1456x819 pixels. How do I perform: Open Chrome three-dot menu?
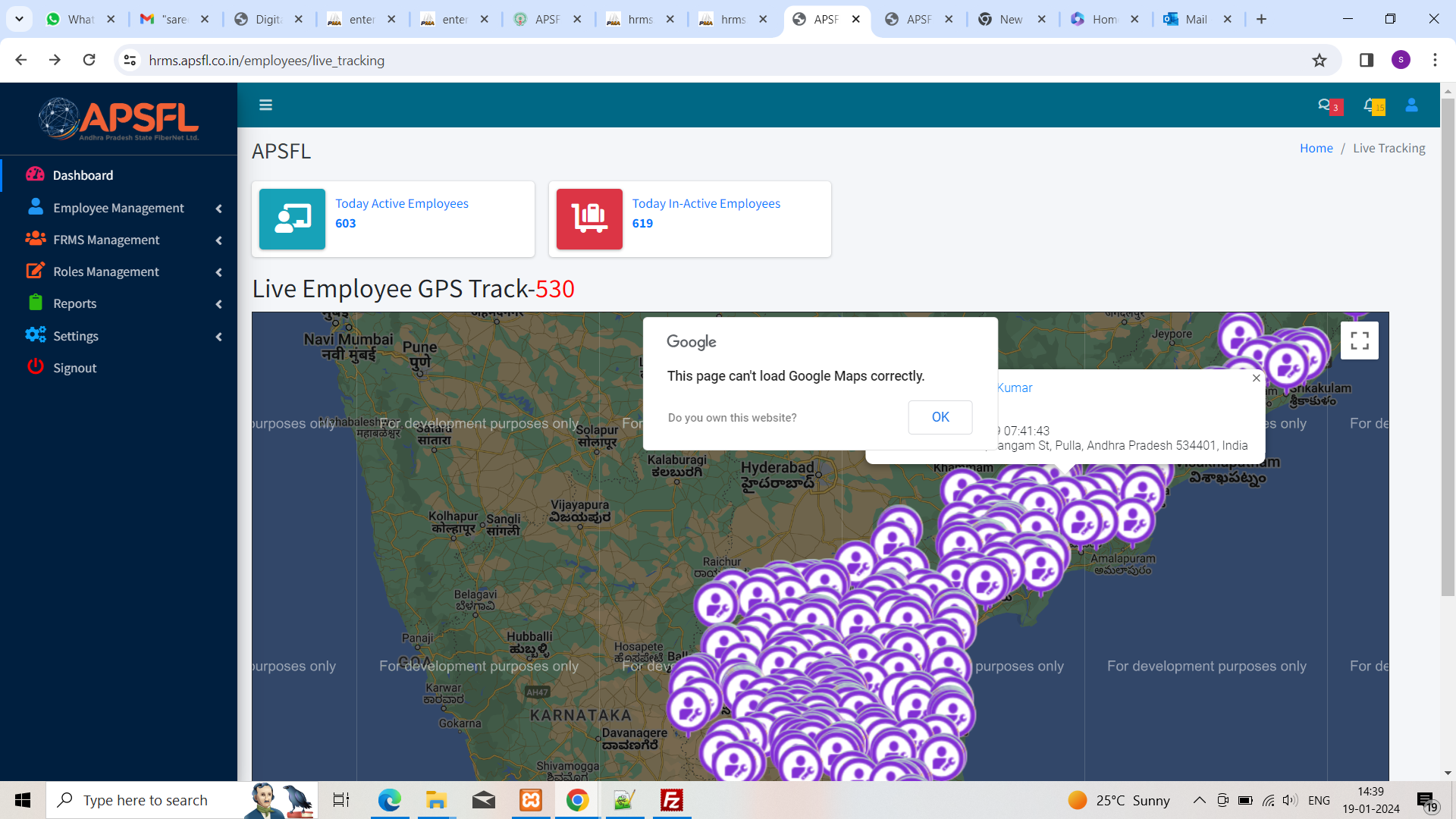click(1435, 60)
